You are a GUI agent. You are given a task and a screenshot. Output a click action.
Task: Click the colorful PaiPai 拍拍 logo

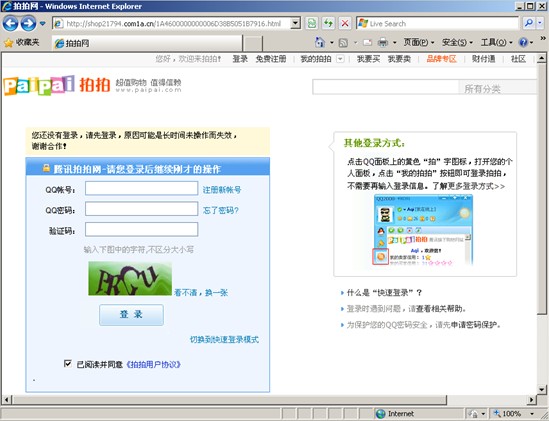pyautogui.click(x=57, y=85)
